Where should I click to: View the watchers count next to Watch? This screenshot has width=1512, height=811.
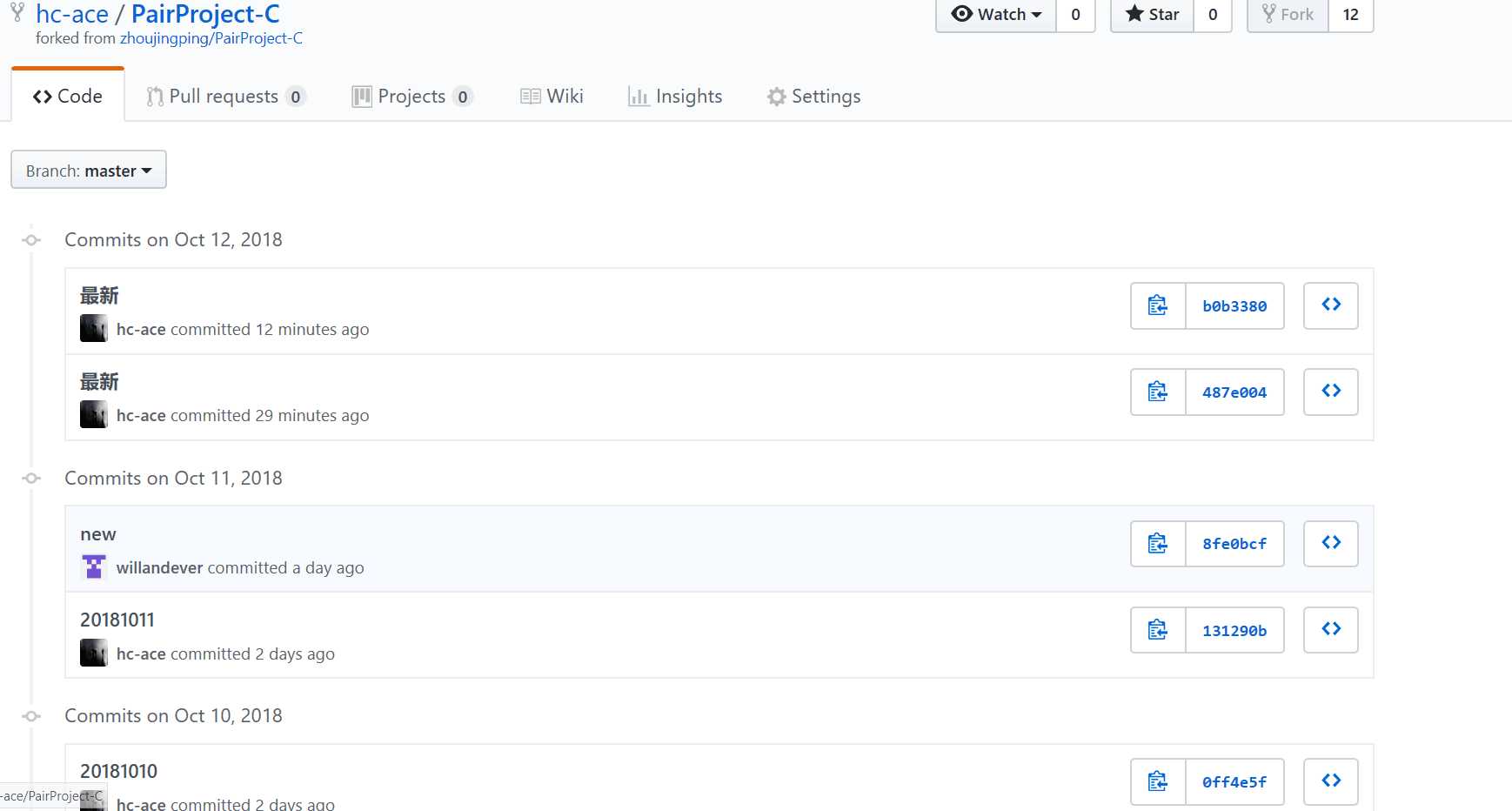(x=1076, y=15)
